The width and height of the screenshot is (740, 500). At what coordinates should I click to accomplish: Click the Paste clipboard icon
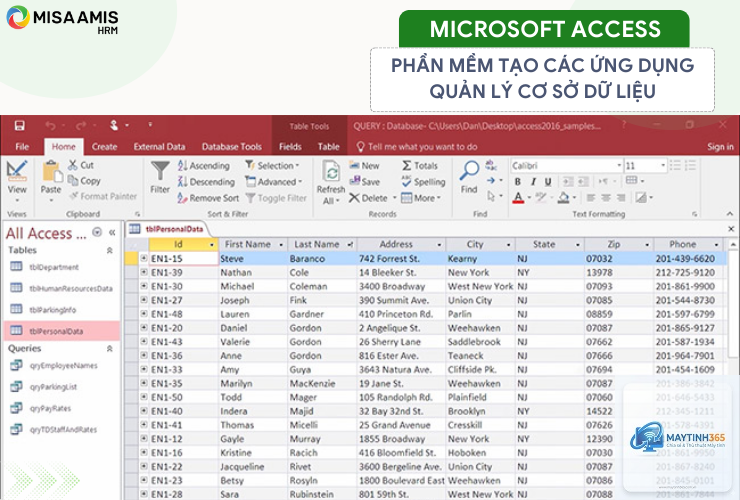[51, 171]
